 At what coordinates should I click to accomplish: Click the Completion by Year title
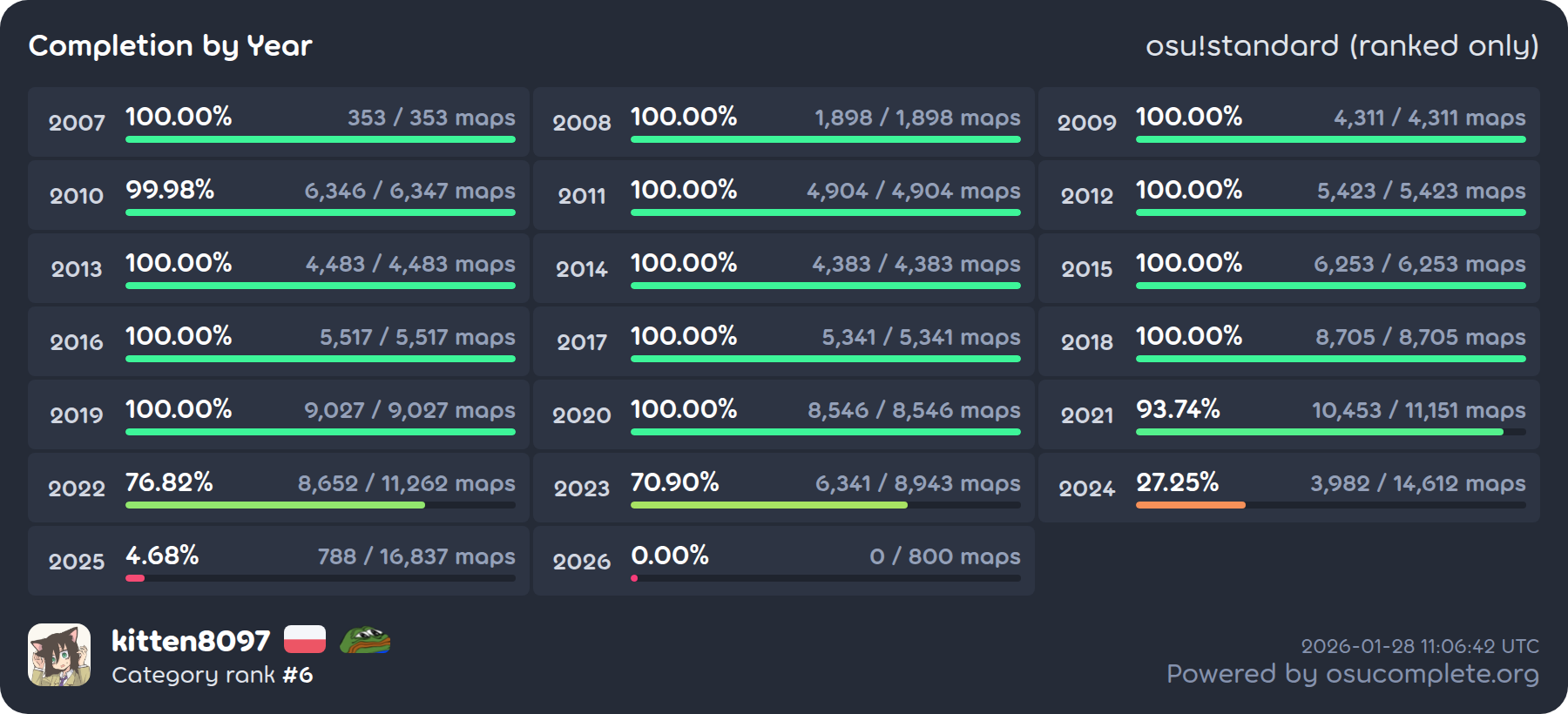click(170, 45)
